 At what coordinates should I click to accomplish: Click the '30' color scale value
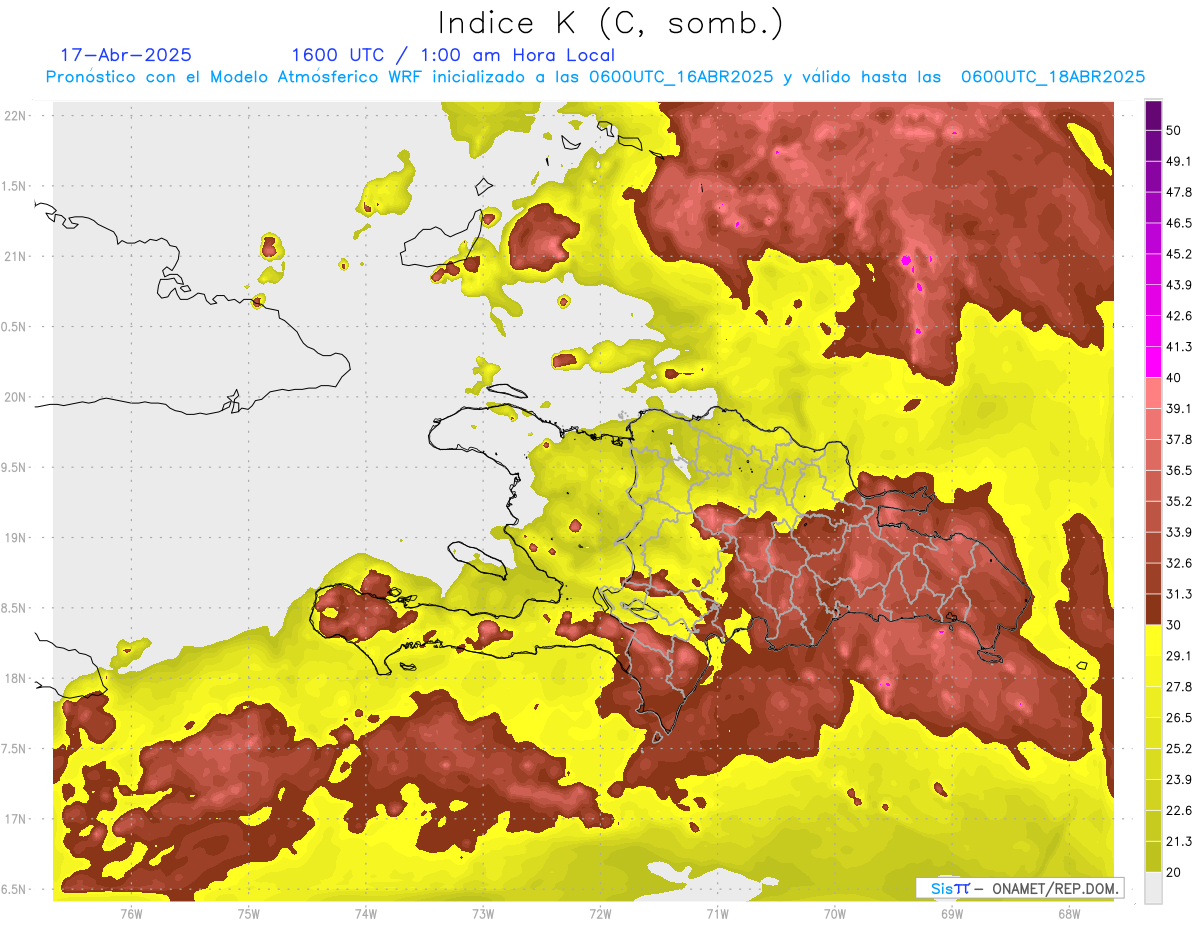coord(1174,625)
